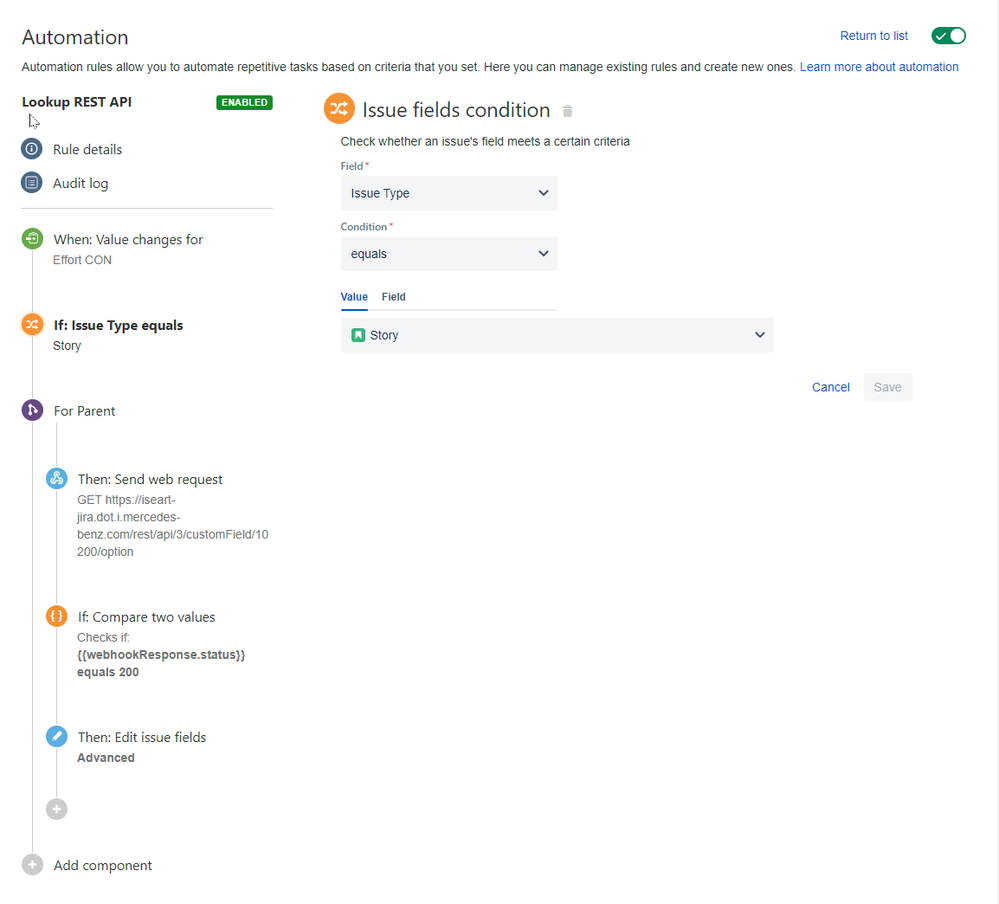Click the Edit issue fields pencil icon
The image size is (999, 904).
pyautogui.click(x=57, y=736)
